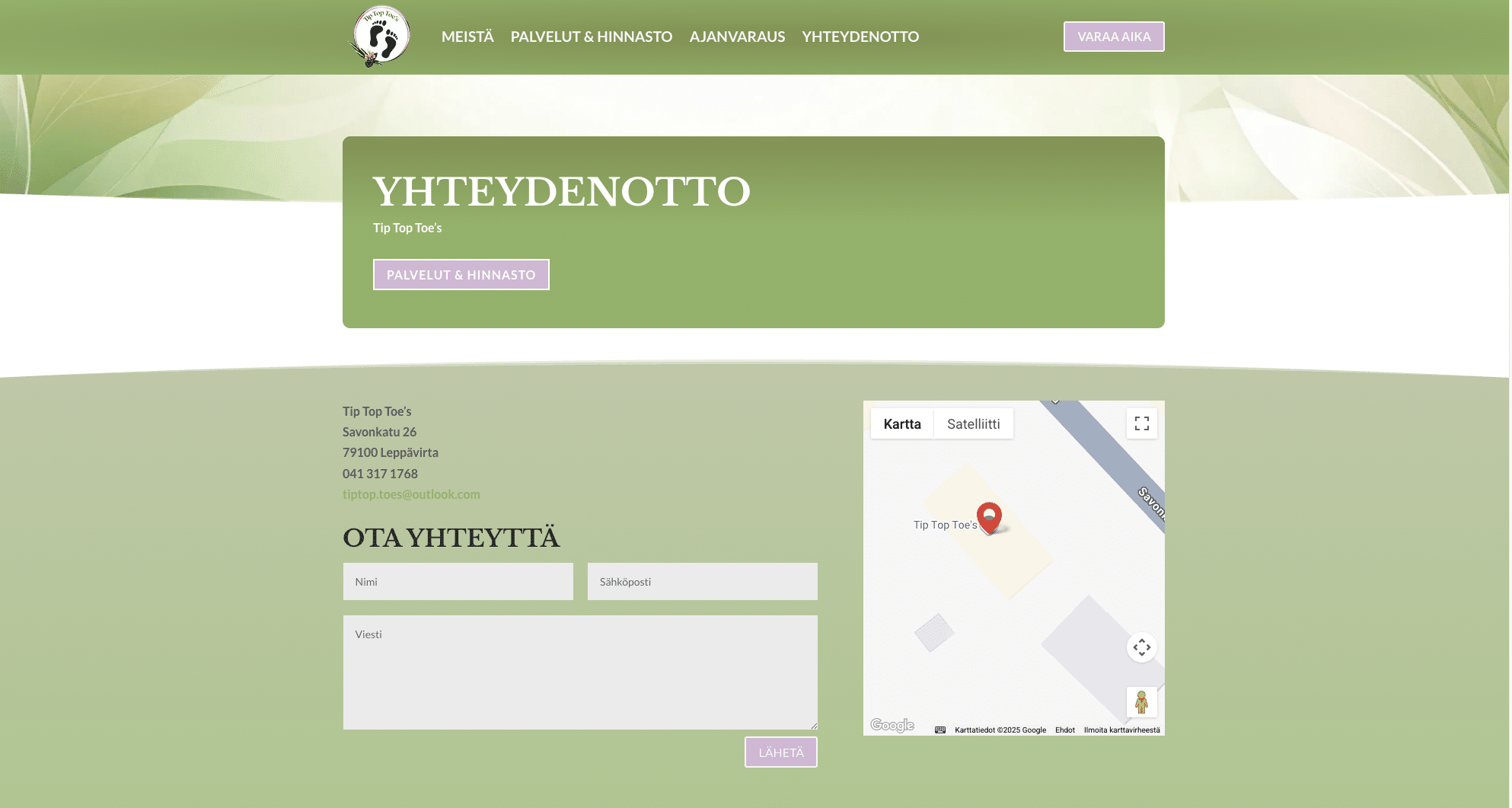Click the Palvelut & Hinnasto hero button
1512x808 pixels.
click(461, 275)
